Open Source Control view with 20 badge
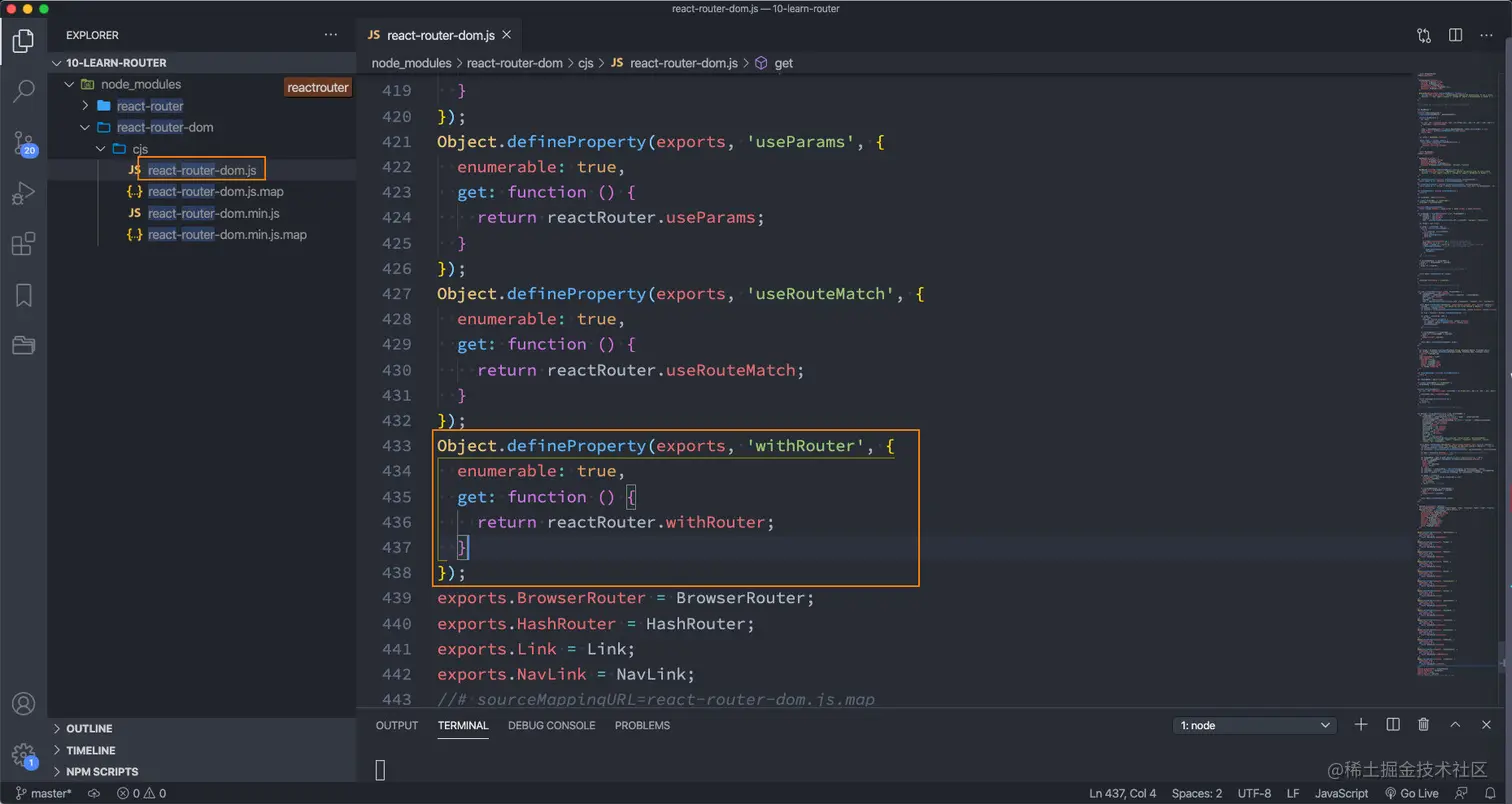The height and width of the screenshot is (804, 1512). [23, 142]
